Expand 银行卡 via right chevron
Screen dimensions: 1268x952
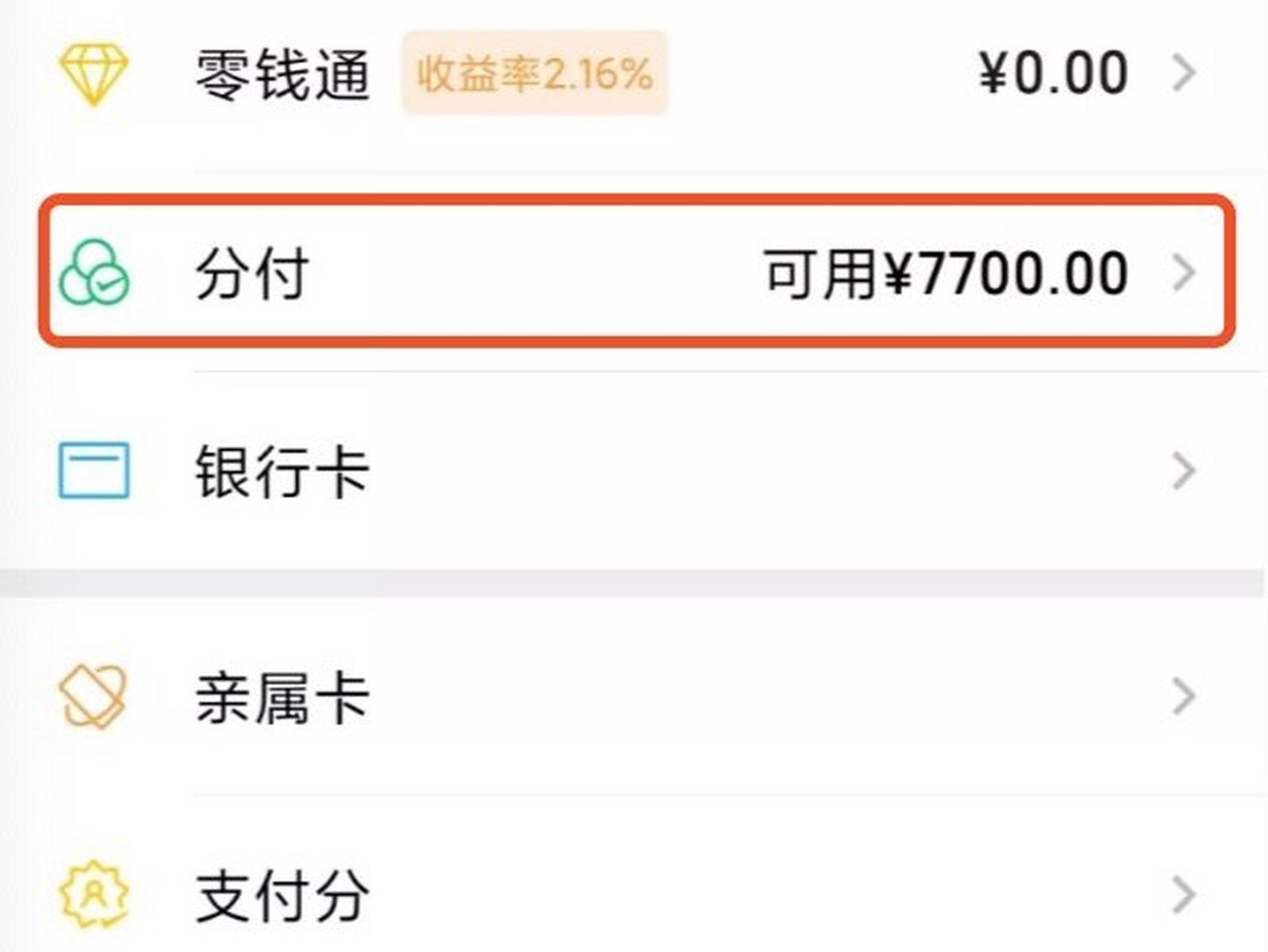pyautogui.click(x=1183, y=471)
